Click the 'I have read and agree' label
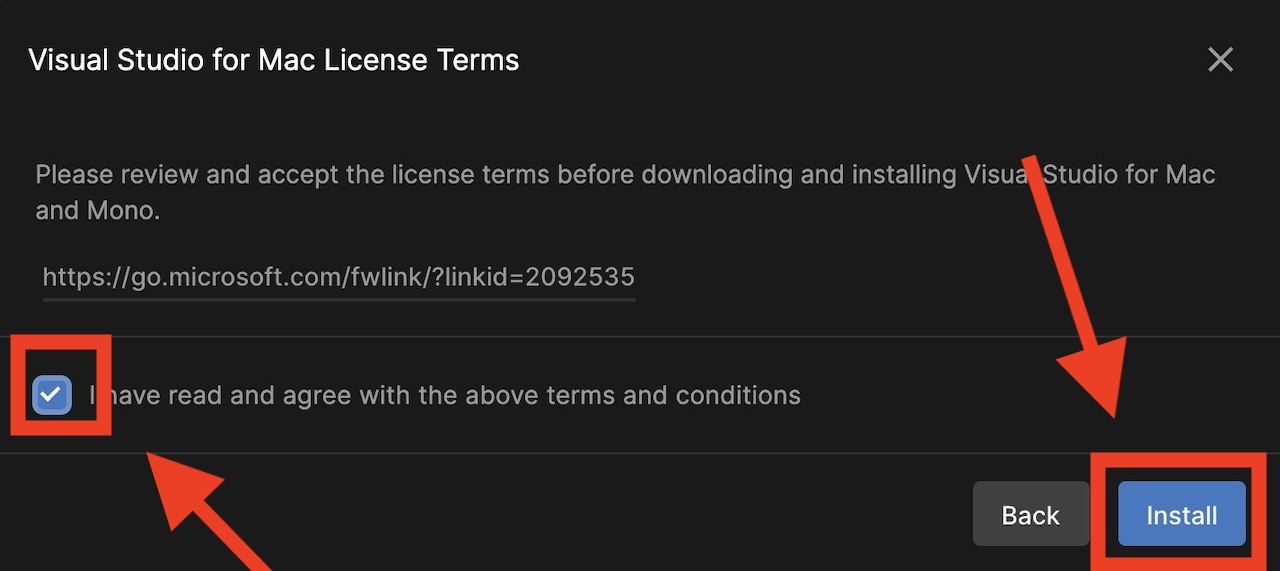The height and width of the screenshot is (571, 1280). tap(445, 395)
